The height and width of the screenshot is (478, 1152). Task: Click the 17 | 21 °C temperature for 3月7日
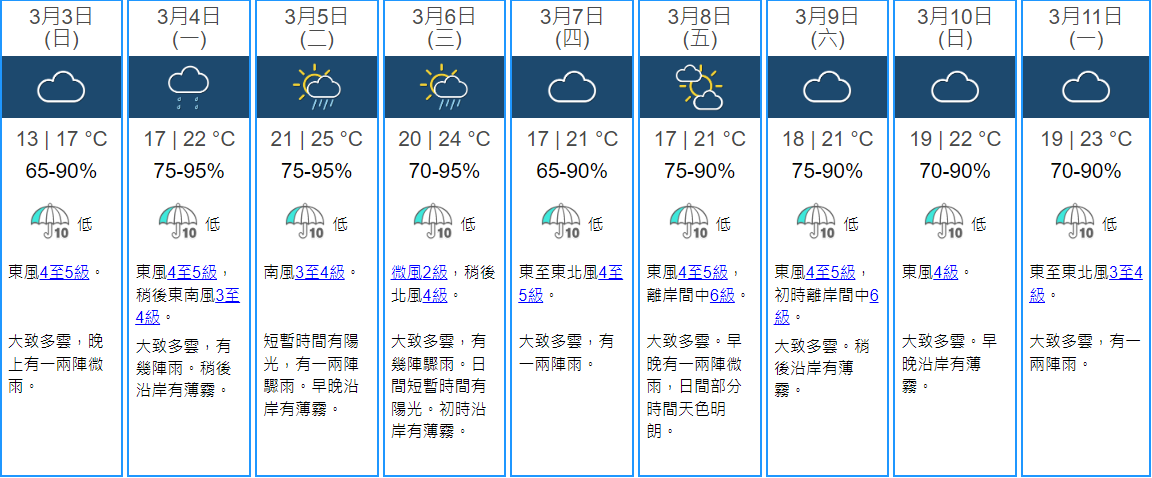pyautogui.click(x=571, y=139)
